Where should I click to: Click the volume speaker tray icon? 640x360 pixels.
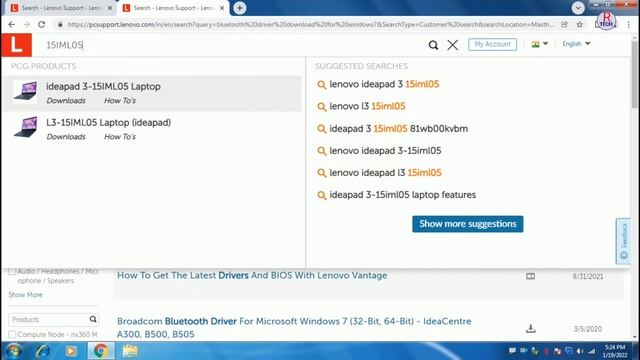pos(580,351)
